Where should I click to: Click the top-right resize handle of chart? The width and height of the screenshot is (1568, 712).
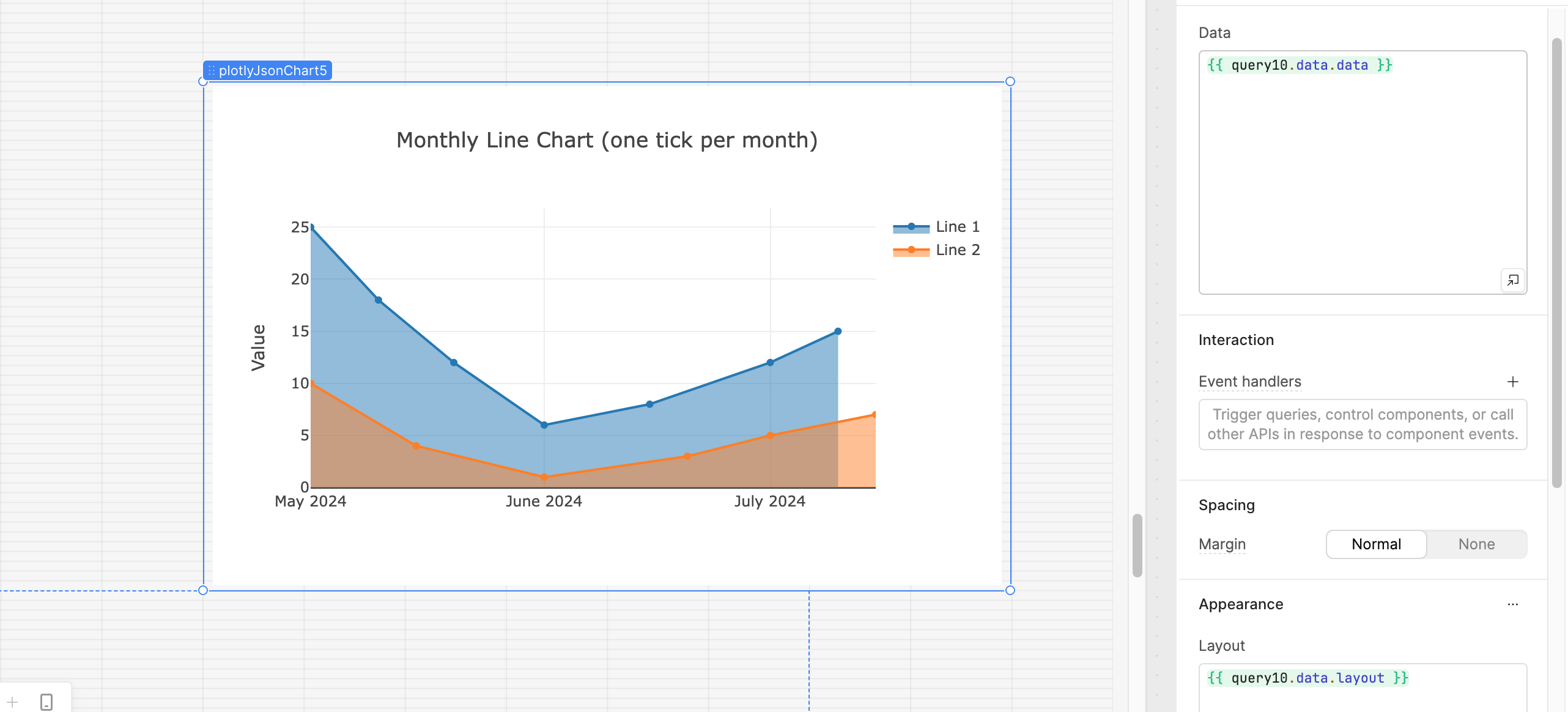tap(1010, 81)
